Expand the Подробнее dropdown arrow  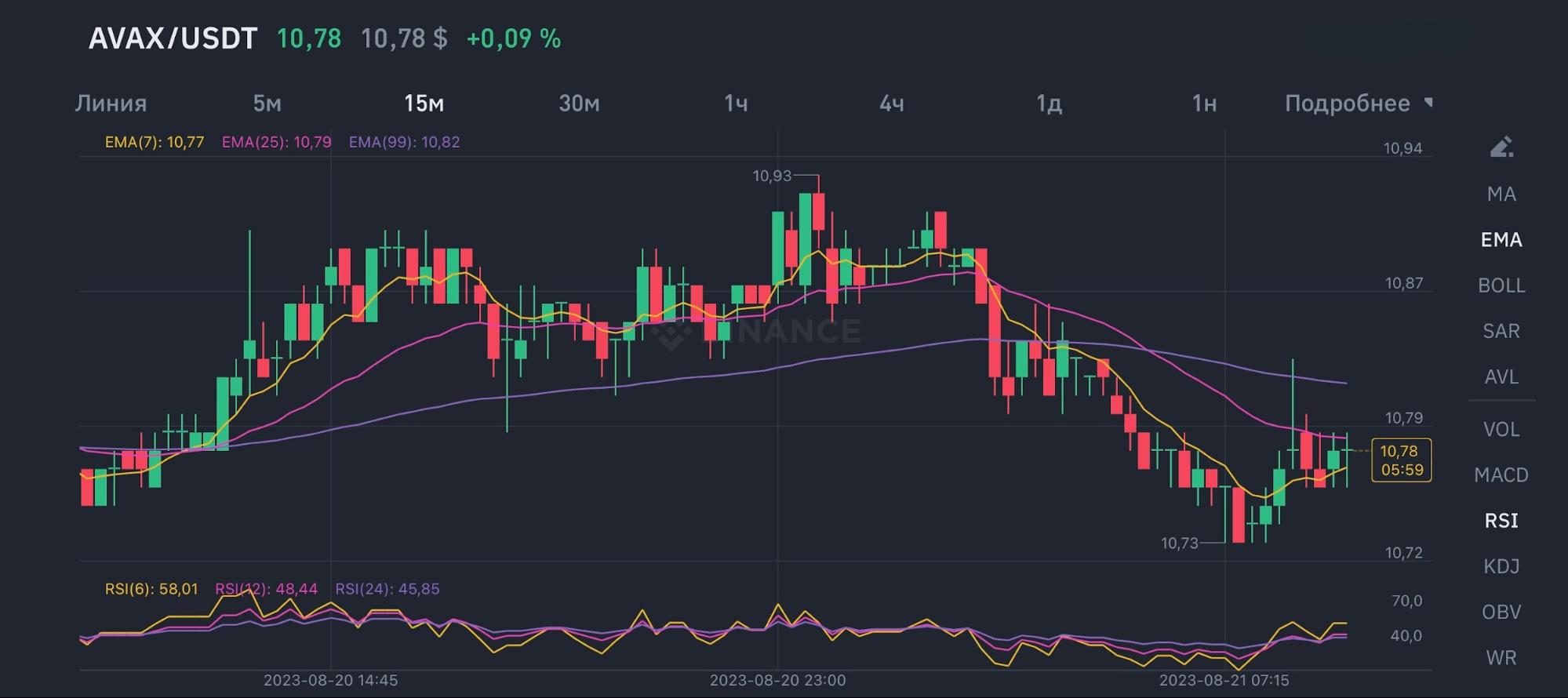click(1428, 102)
